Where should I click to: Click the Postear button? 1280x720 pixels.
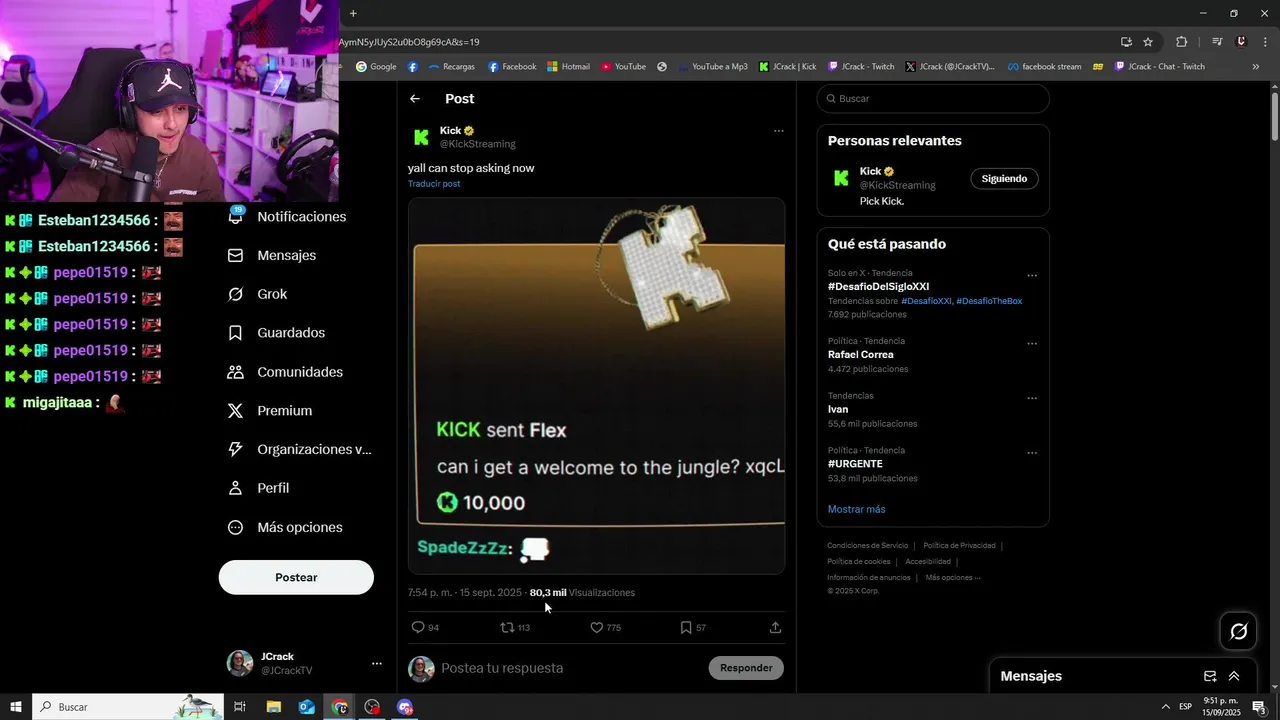(x=296, y=577)
